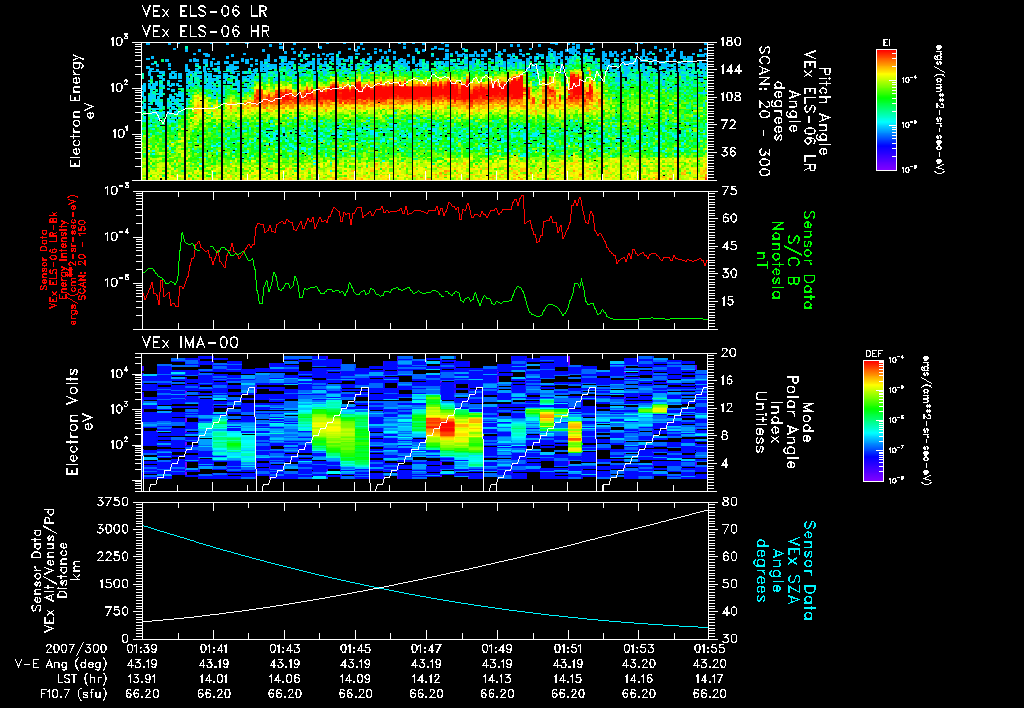Click the 'V-E Ang (deg)' row label
The image size is (1024, 708).
point(61,664)
